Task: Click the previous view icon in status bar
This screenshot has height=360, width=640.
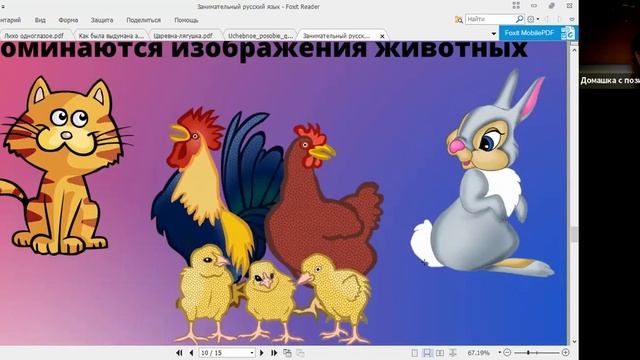Action: coord(287,353)
